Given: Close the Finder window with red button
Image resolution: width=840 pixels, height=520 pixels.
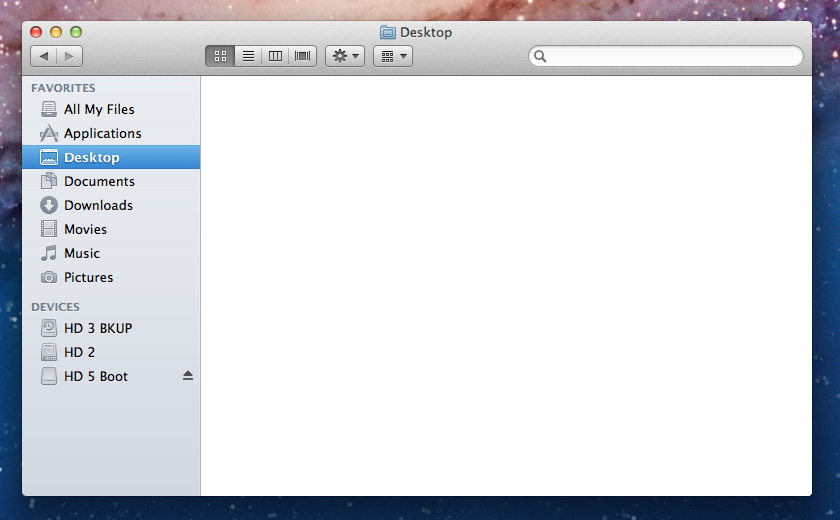Looking at the screenshot, I should coord(36,32).
